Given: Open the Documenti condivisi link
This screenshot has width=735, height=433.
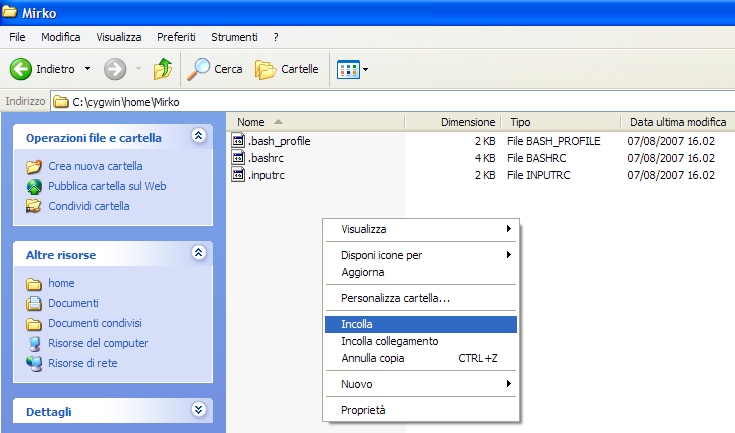Looking at the screenshot, I should 95,323.
